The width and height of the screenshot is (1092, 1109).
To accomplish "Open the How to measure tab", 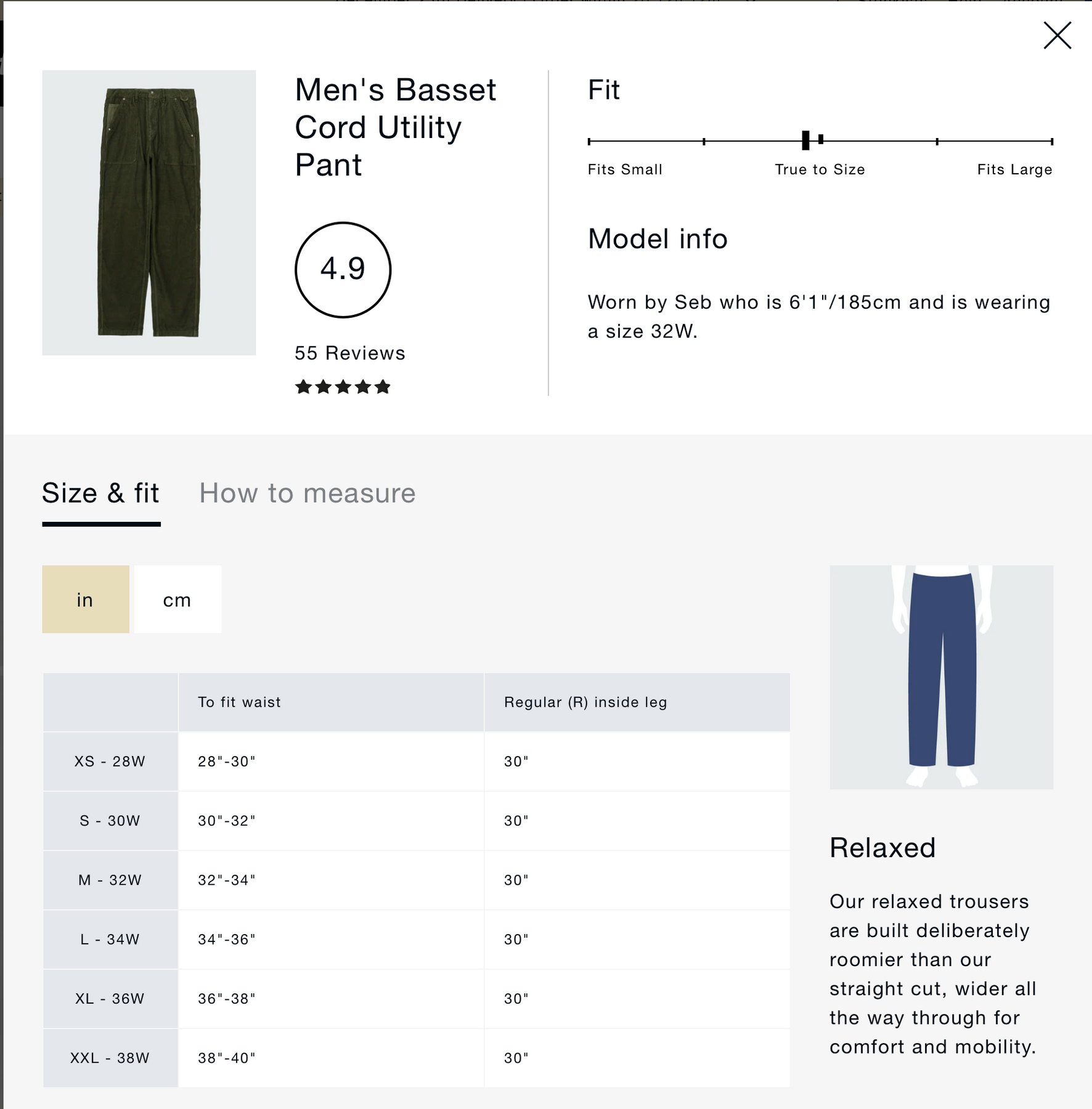I will point(307,494).
